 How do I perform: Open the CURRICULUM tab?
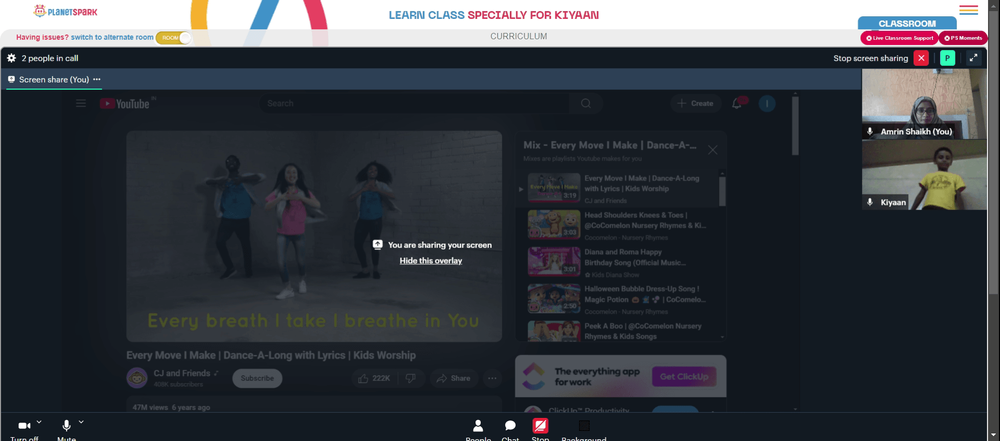pyautogui.click(x=518, y=36)
